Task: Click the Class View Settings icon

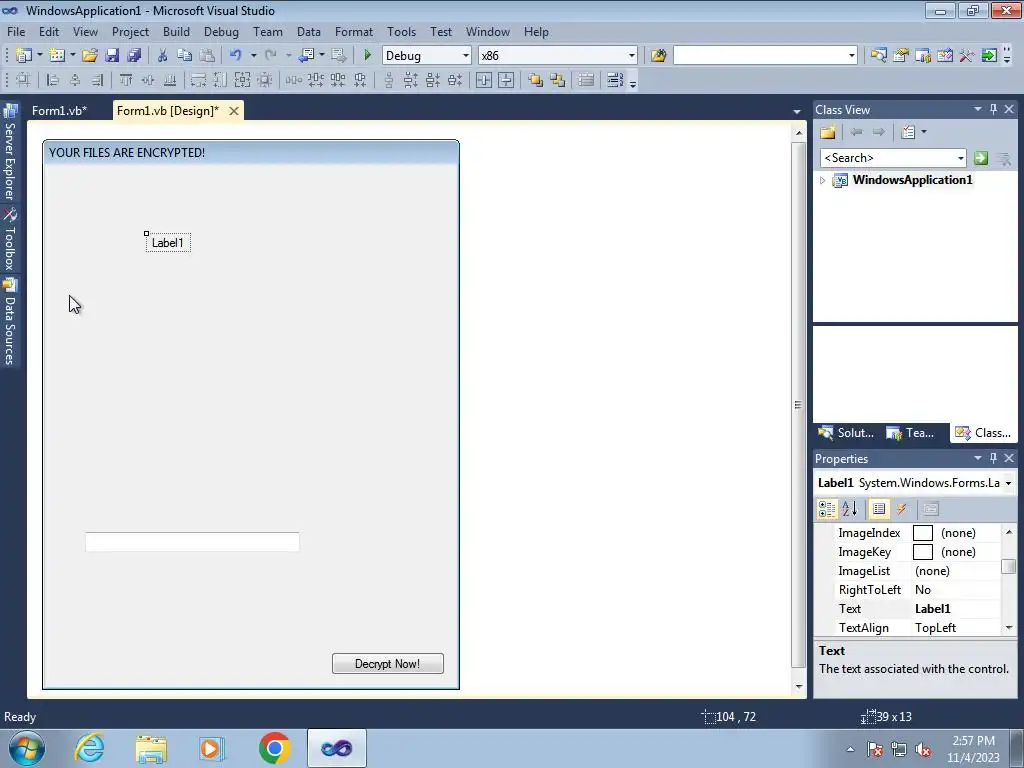Action: tap(908, 132)
